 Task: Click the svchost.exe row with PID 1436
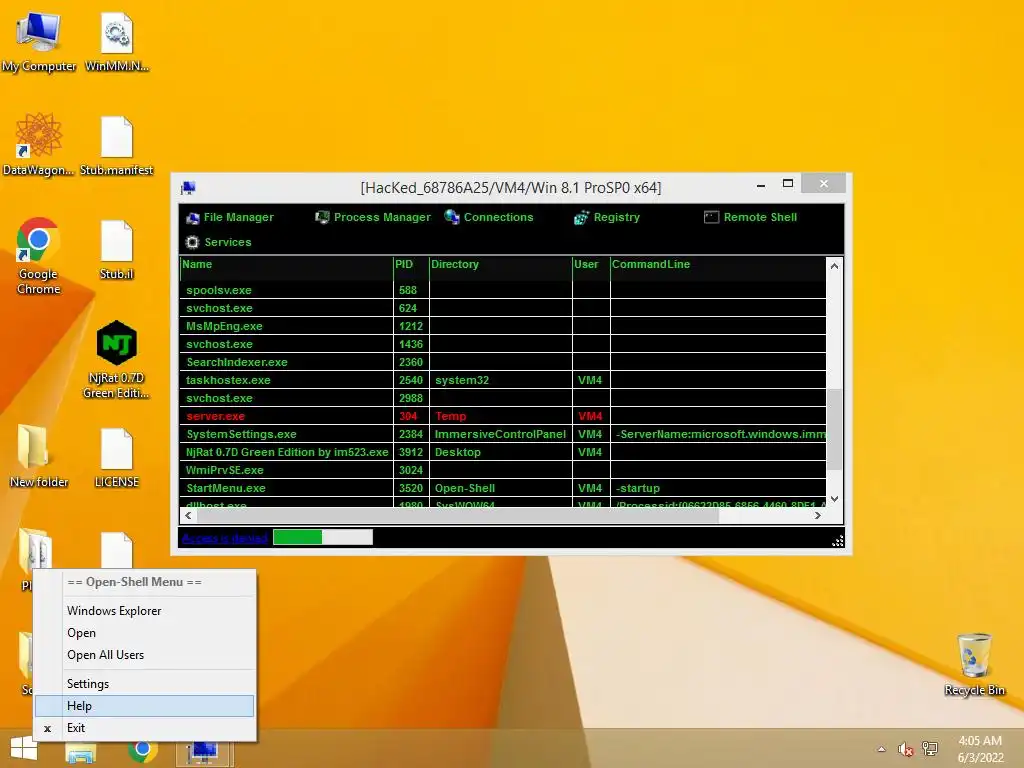click(x=503, y=344)
